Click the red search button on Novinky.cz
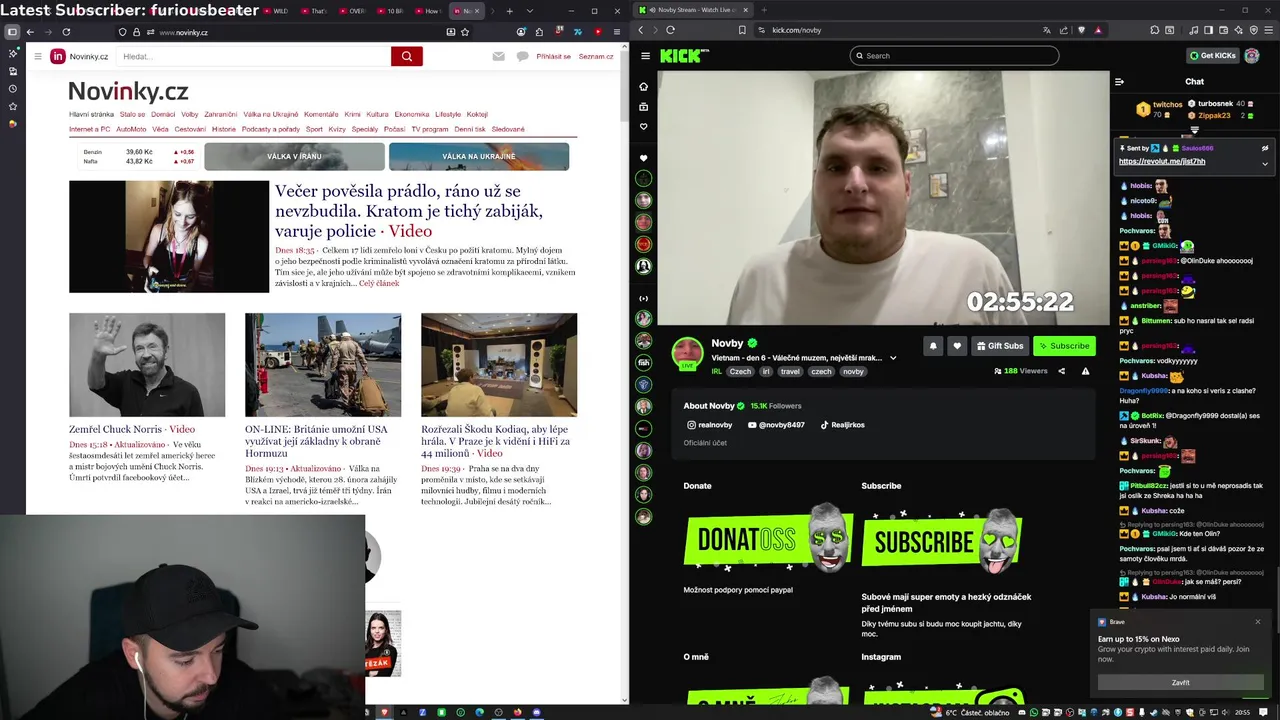 [406, 56]
